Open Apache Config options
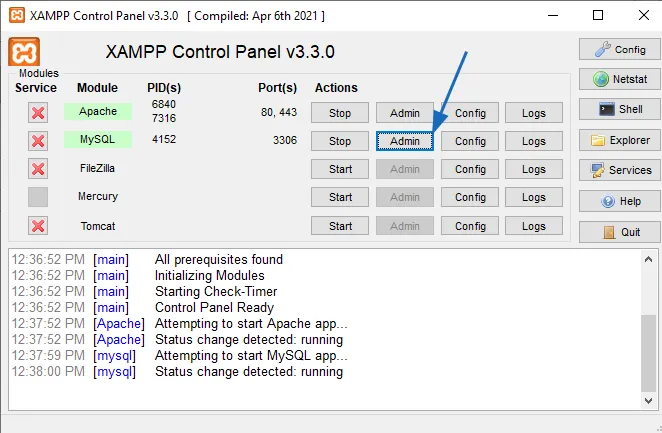Viewport: 662px width, 433px height. click(470, 113)
